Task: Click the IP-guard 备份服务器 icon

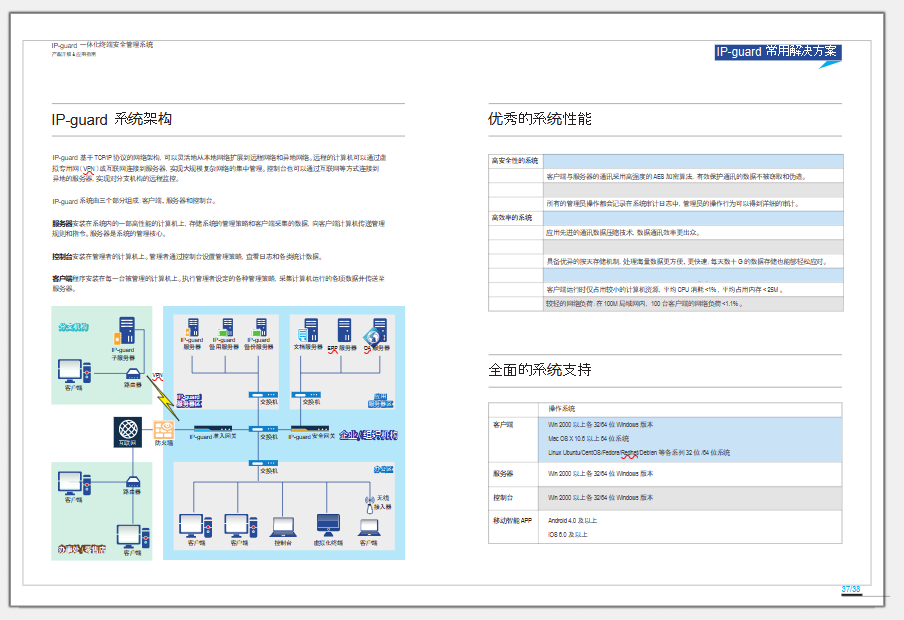Action: [x=261, y=327]
